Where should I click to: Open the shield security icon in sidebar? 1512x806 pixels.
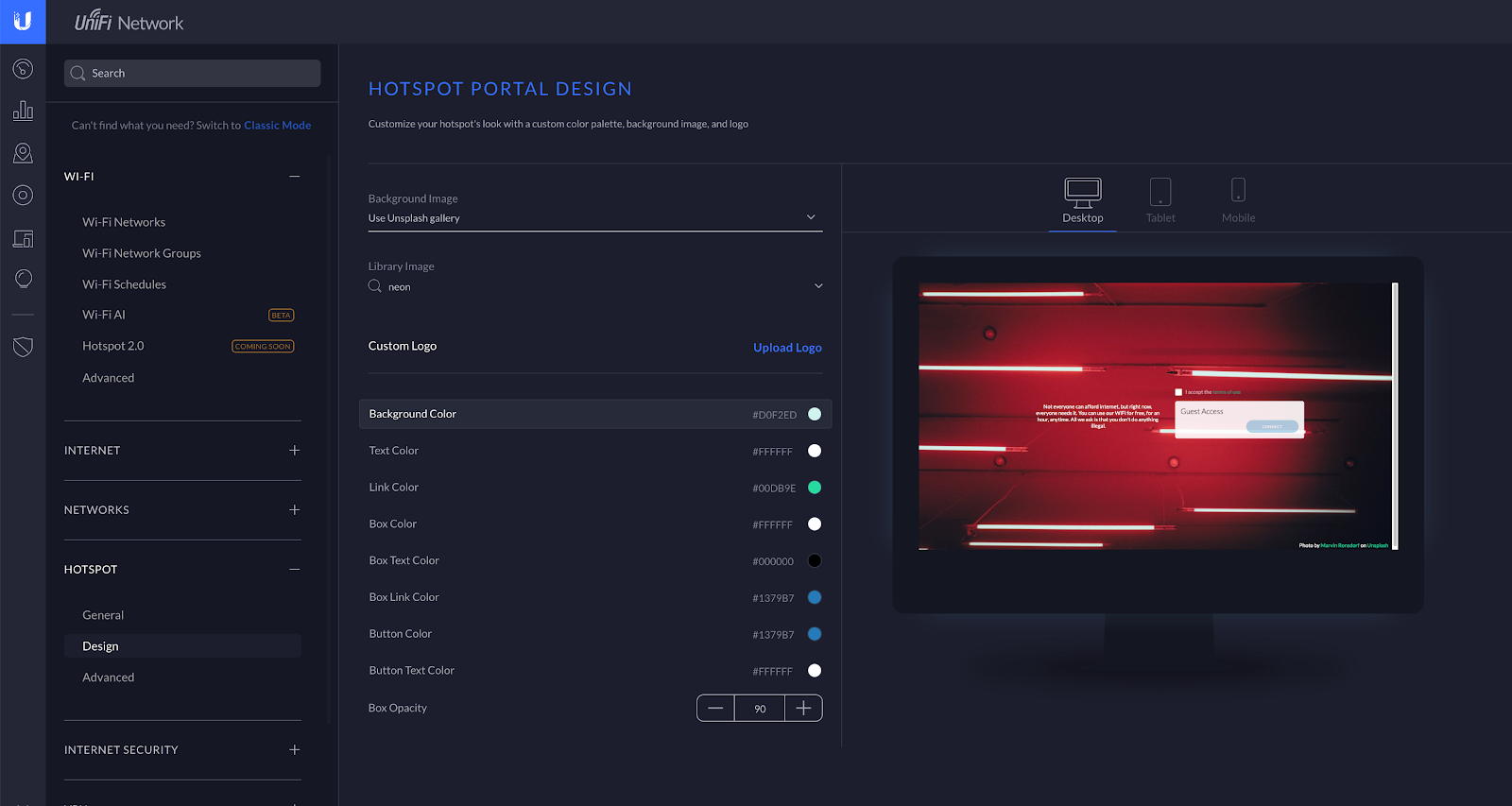point(23,347)
